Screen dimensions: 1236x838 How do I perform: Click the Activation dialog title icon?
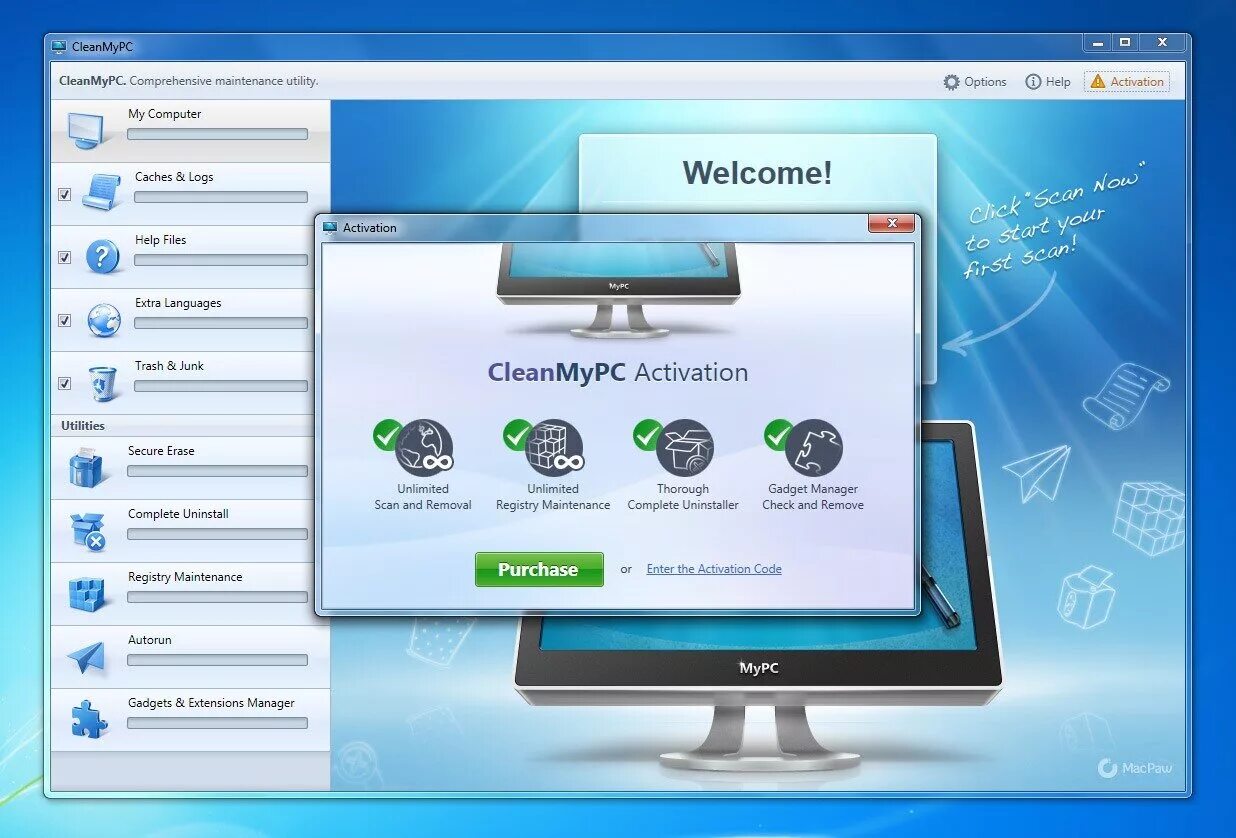click(330, 228)
